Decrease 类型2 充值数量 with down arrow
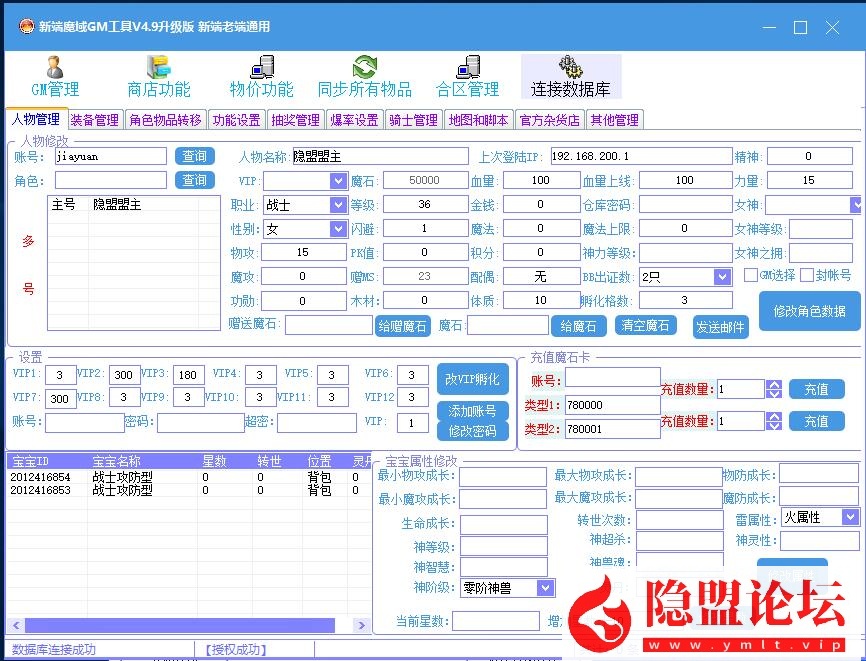The image size is (866, 661). pyautogui.click(x=774, y=426)
